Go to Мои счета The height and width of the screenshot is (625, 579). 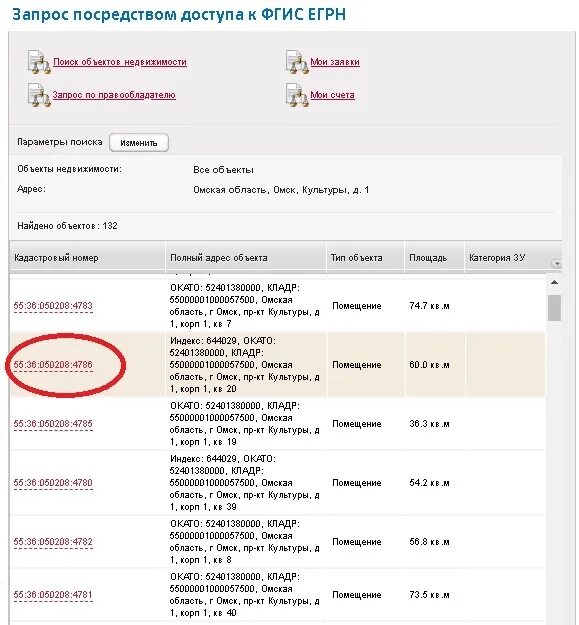pos(332,95)
